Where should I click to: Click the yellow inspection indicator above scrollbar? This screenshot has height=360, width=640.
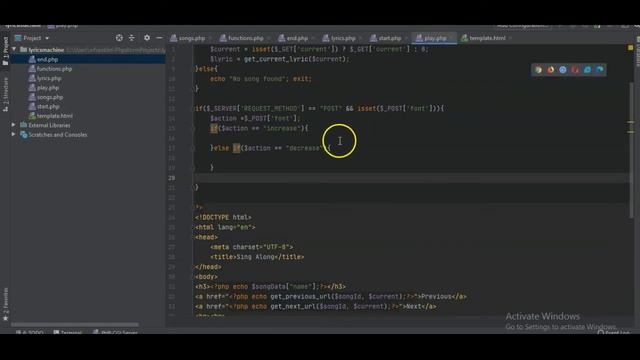630,48
